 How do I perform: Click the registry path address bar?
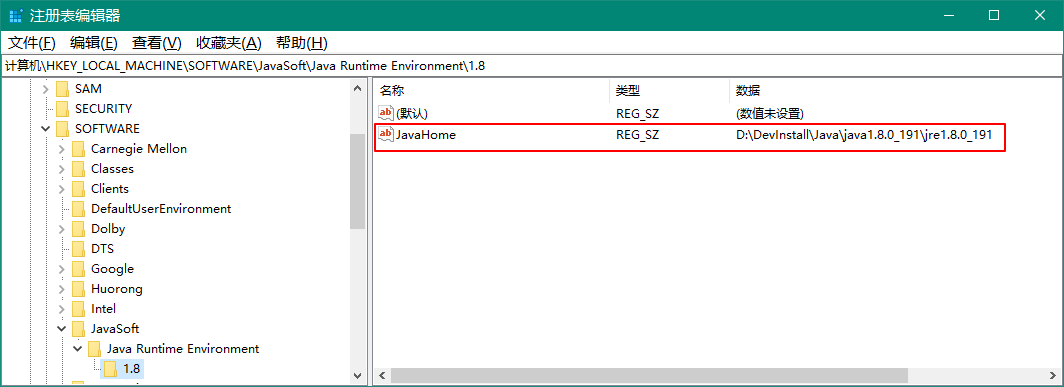(532, 66)
